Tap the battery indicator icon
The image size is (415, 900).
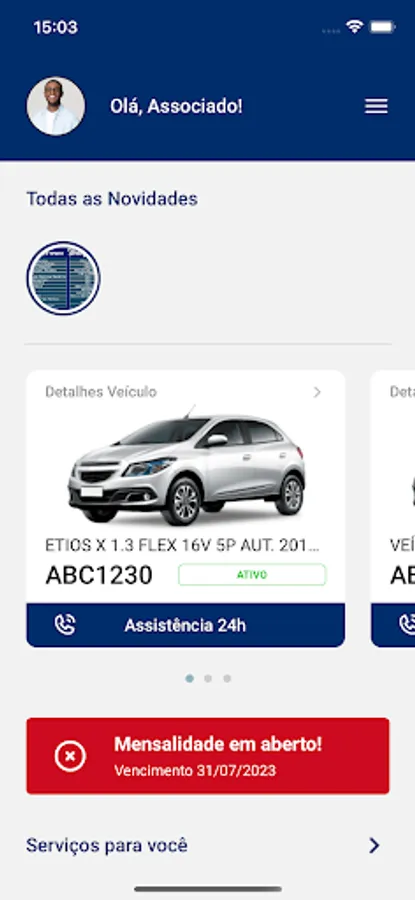(382, 26)
